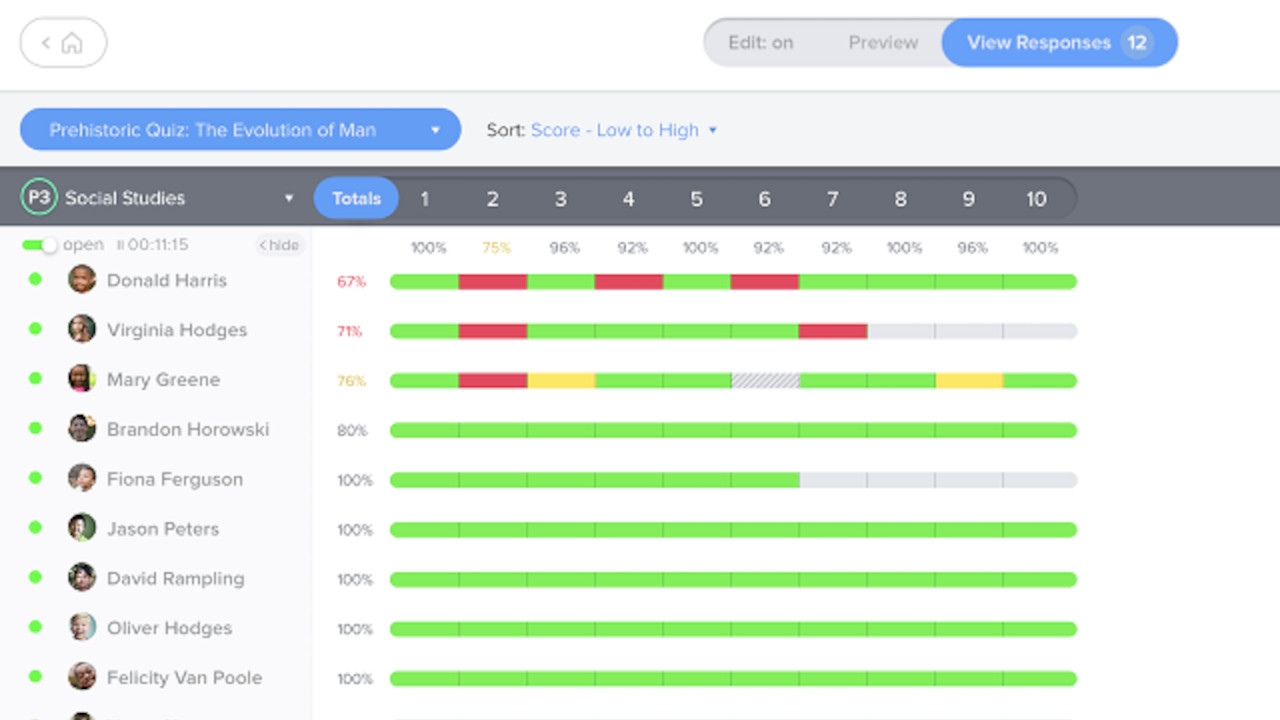Click Virginia Hodges's profile picture
Screen dimensions: 1280x720
pyautogui.click(x=82, y=329)
